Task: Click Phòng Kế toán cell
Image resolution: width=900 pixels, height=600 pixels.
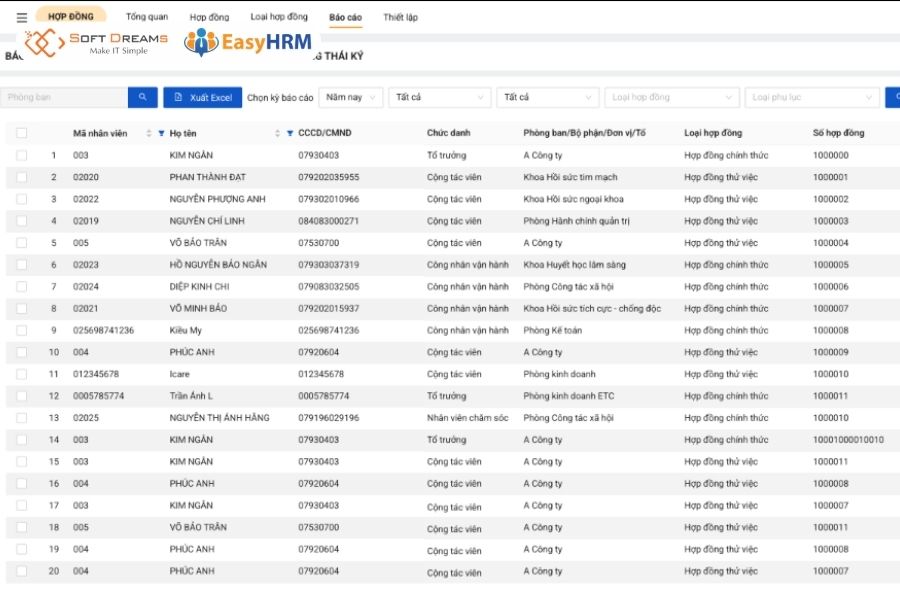Action: (552, 330)
